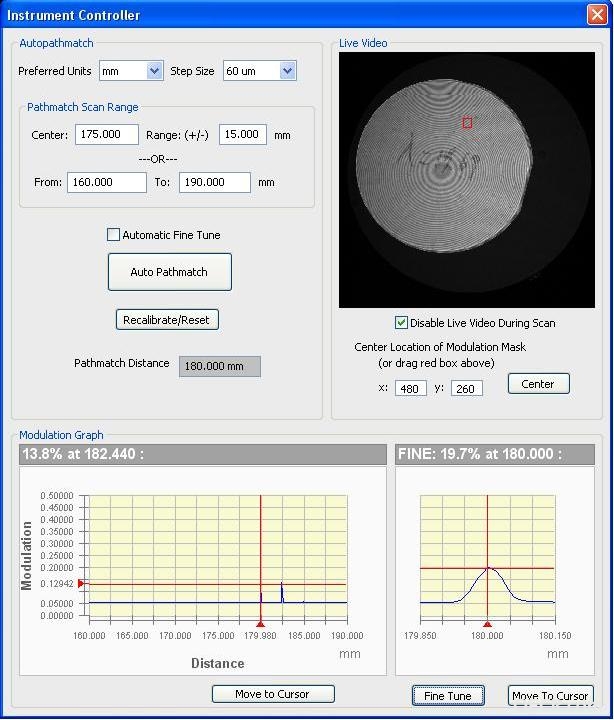The height and width of the screenshot is (720, 614).
Task: Click Move to Cursor under the coarse graph
Action: (273, 694)
